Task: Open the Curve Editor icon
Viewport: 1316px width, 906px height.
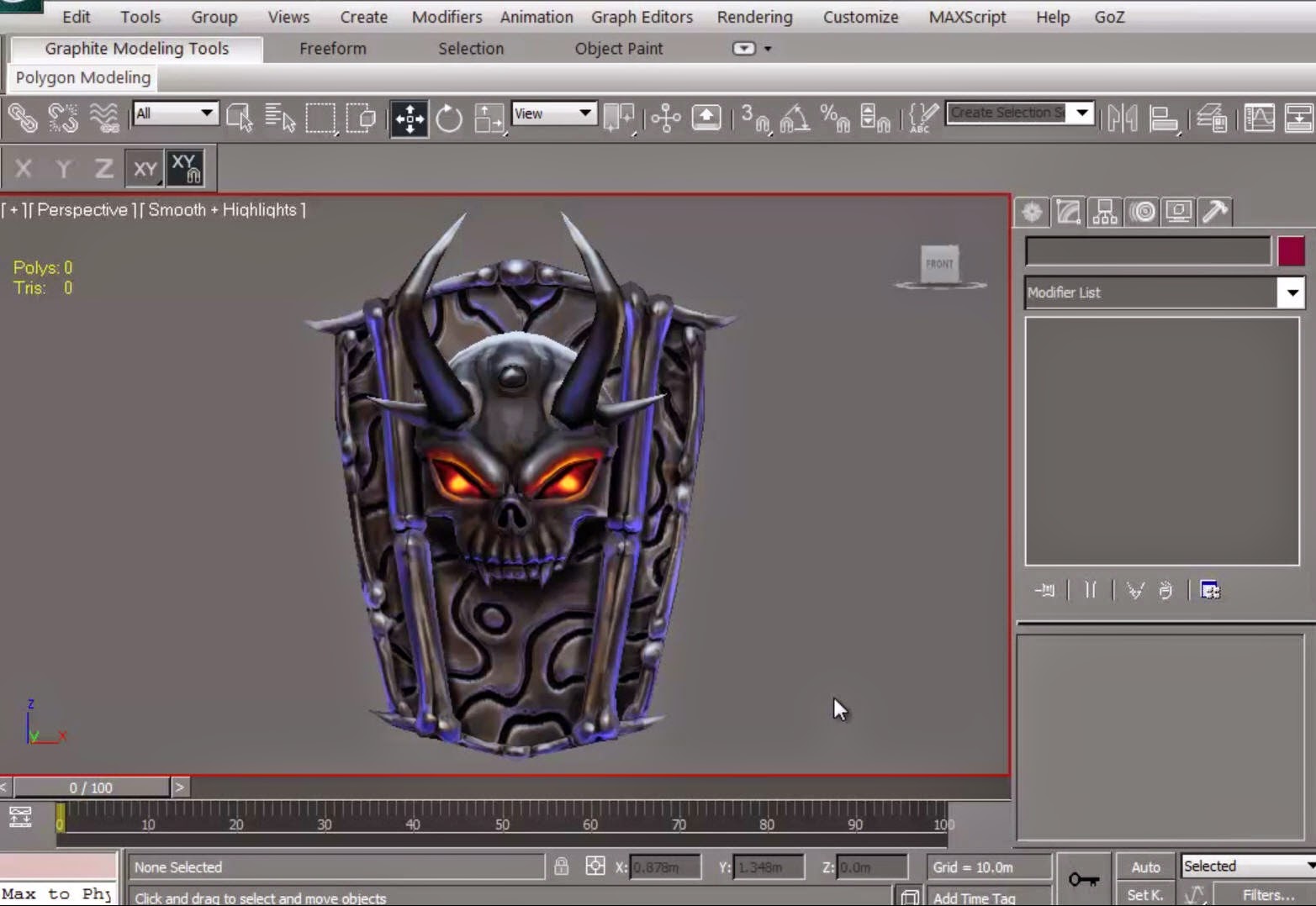Action: pyautogui.click(x=1257, y=118)
